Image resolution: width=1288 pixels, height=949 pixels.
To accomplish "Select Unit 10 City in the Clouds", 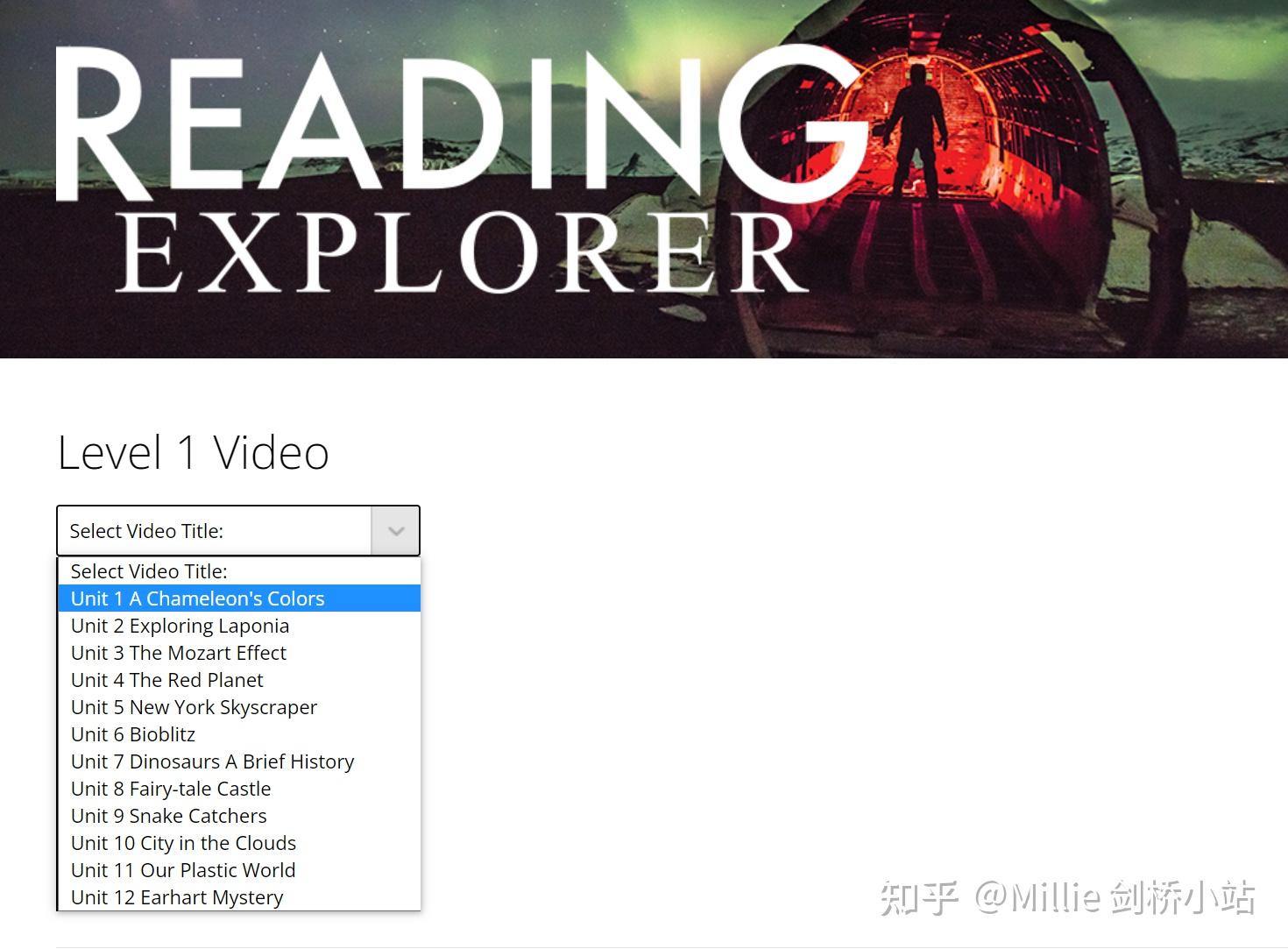I will coord(183,843).
